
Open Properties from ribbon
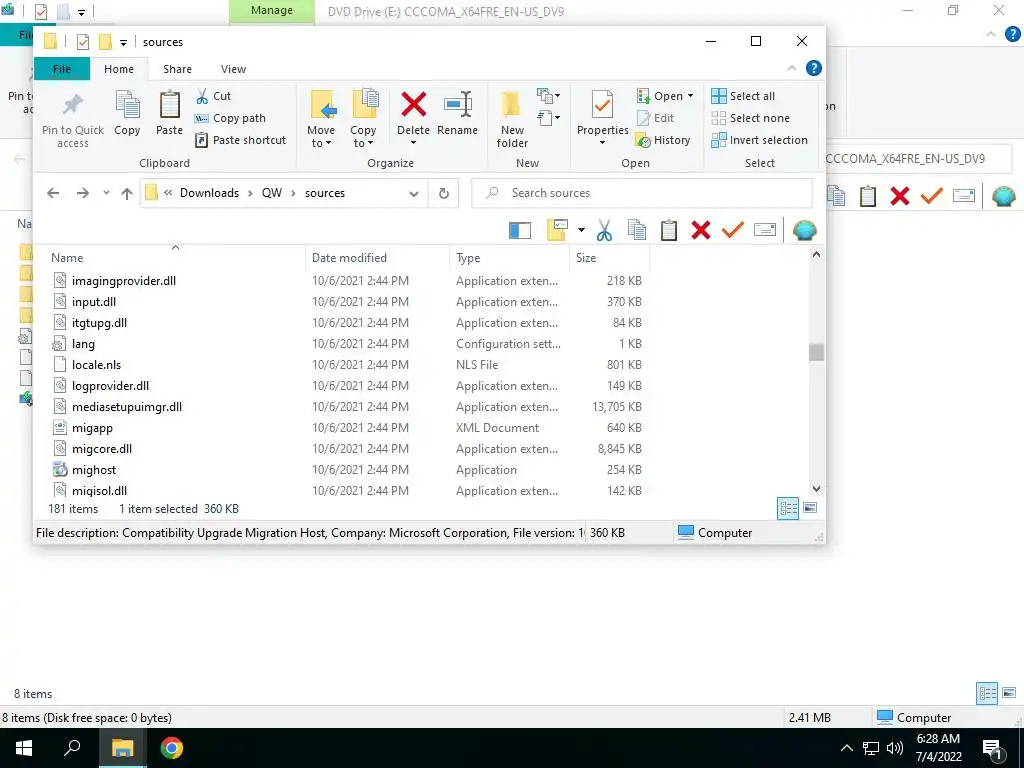point(602,116)
